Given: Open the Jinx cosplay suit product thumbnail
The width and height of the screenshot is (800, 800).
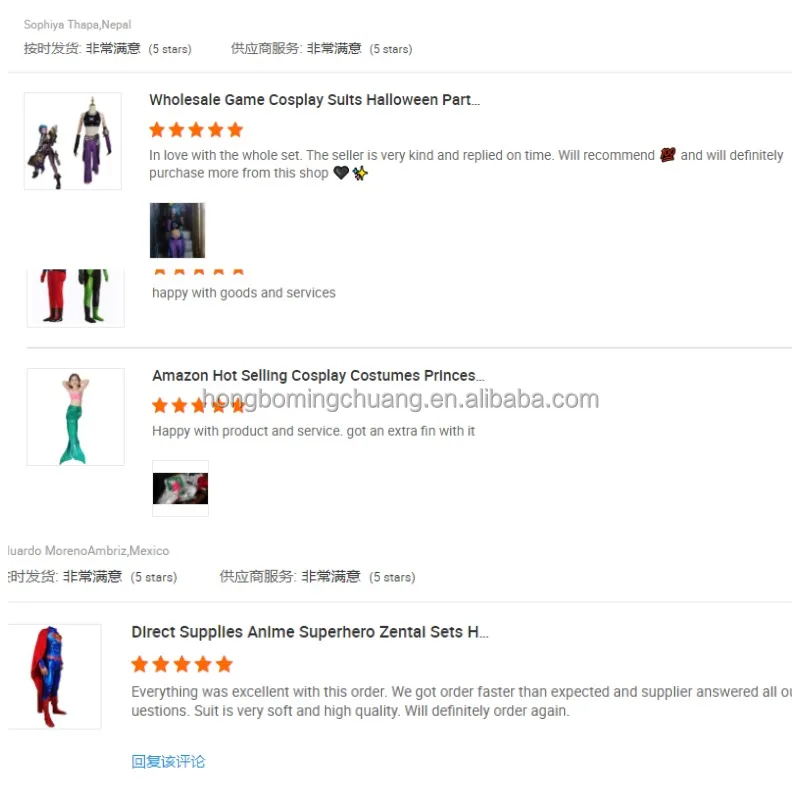Looking at the screenshot, I should tap(73, 141).
